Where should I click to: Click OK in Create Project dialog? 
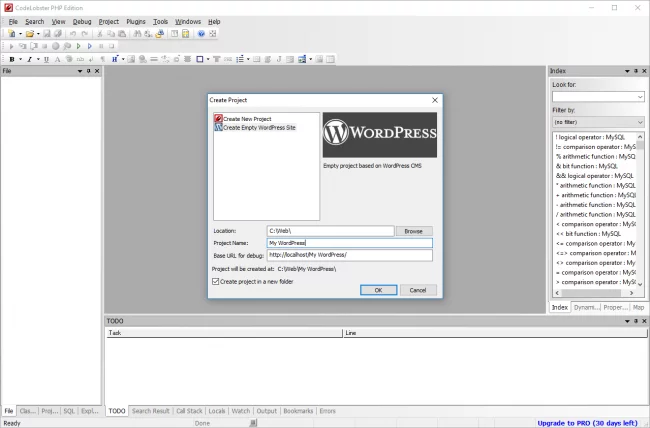[378, 290]
